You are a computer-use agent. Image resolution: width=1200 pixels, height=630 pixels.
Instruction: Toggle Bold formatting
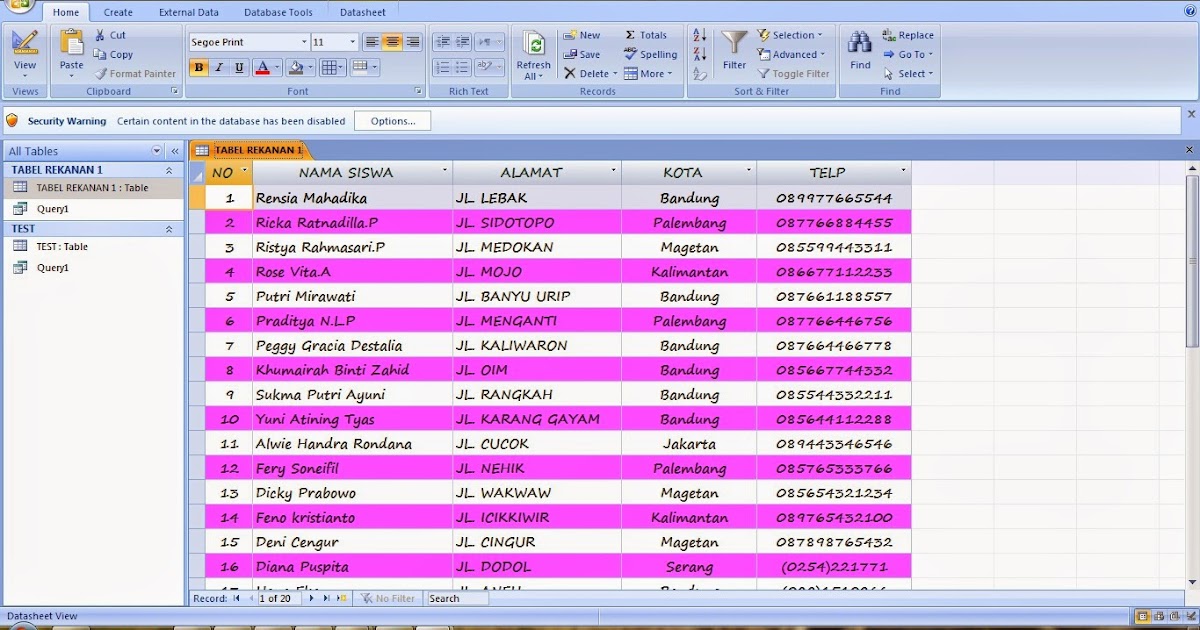point(199,68)
